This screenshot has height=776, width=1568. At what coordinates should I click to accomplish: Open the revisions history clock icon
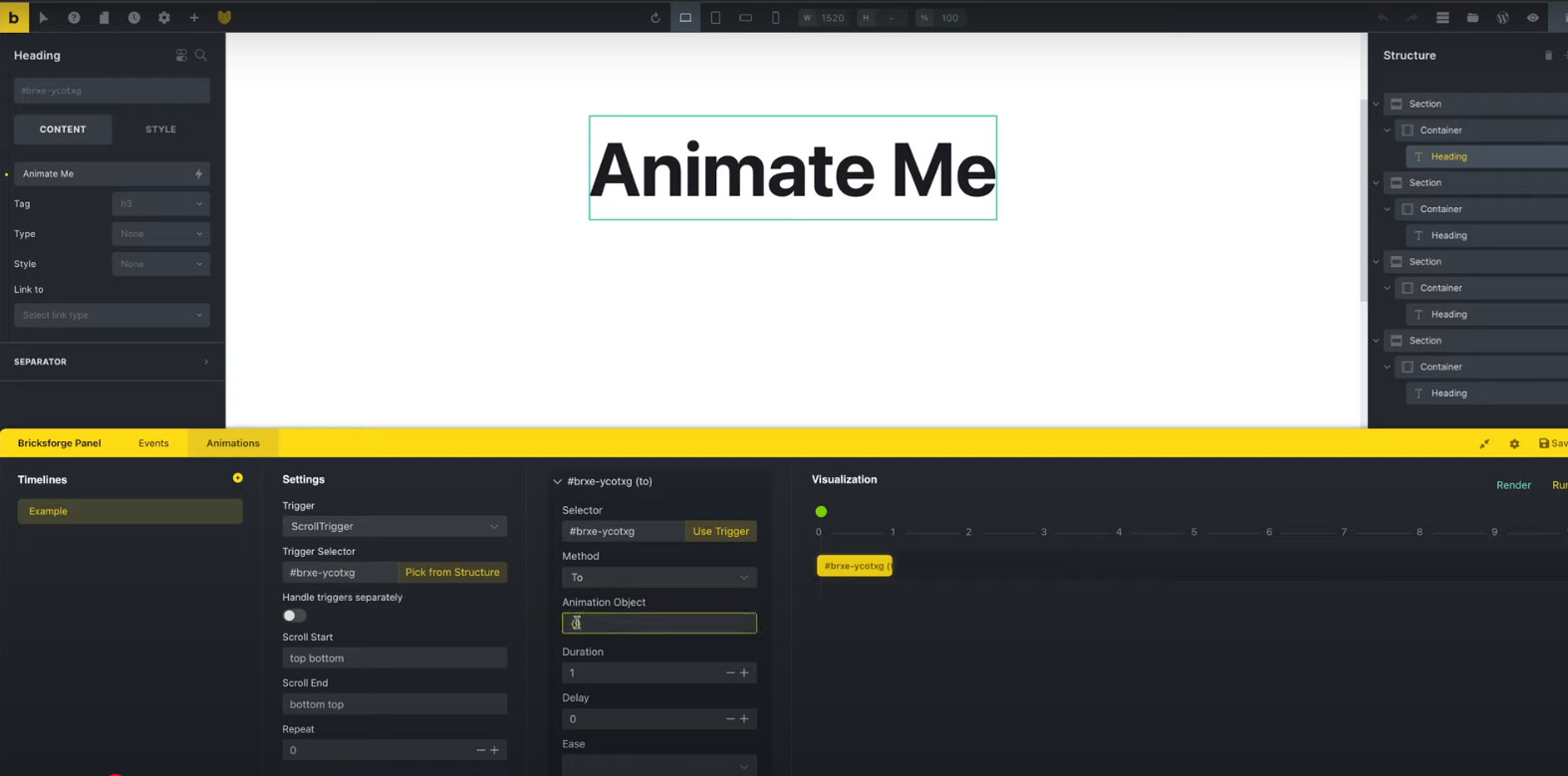point(133,18)
